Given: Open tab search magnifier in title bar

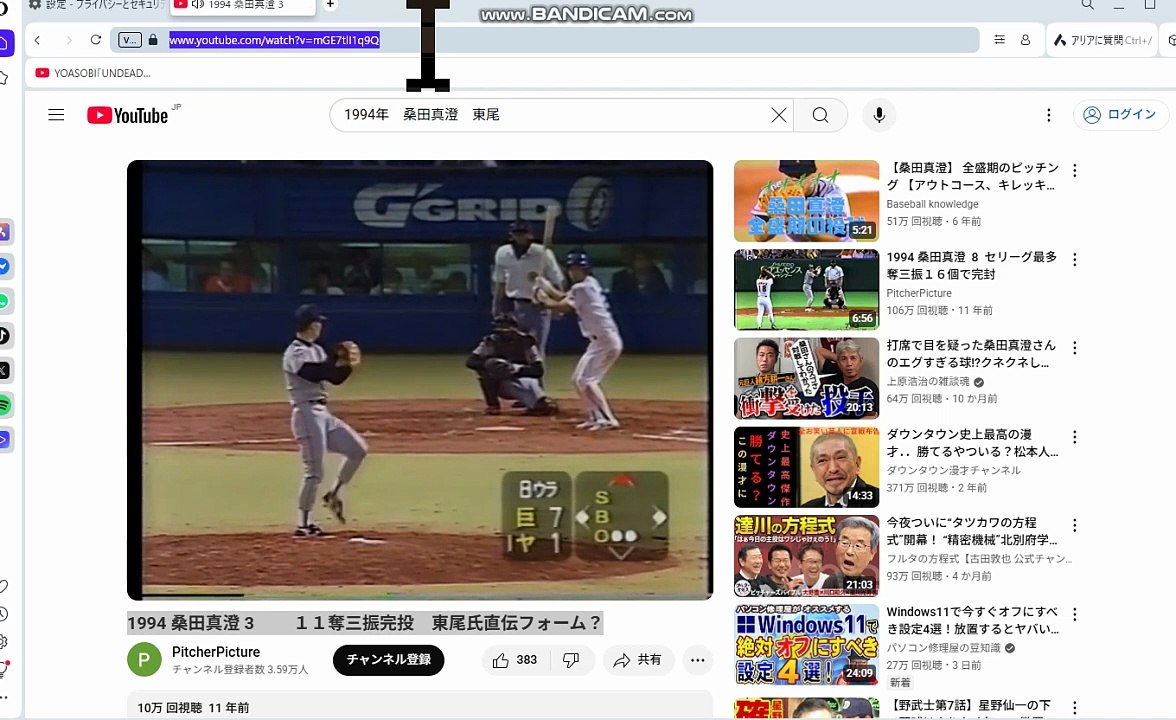Looking at the screenshot, I should pyautogui.click(x=1087, y=4).
